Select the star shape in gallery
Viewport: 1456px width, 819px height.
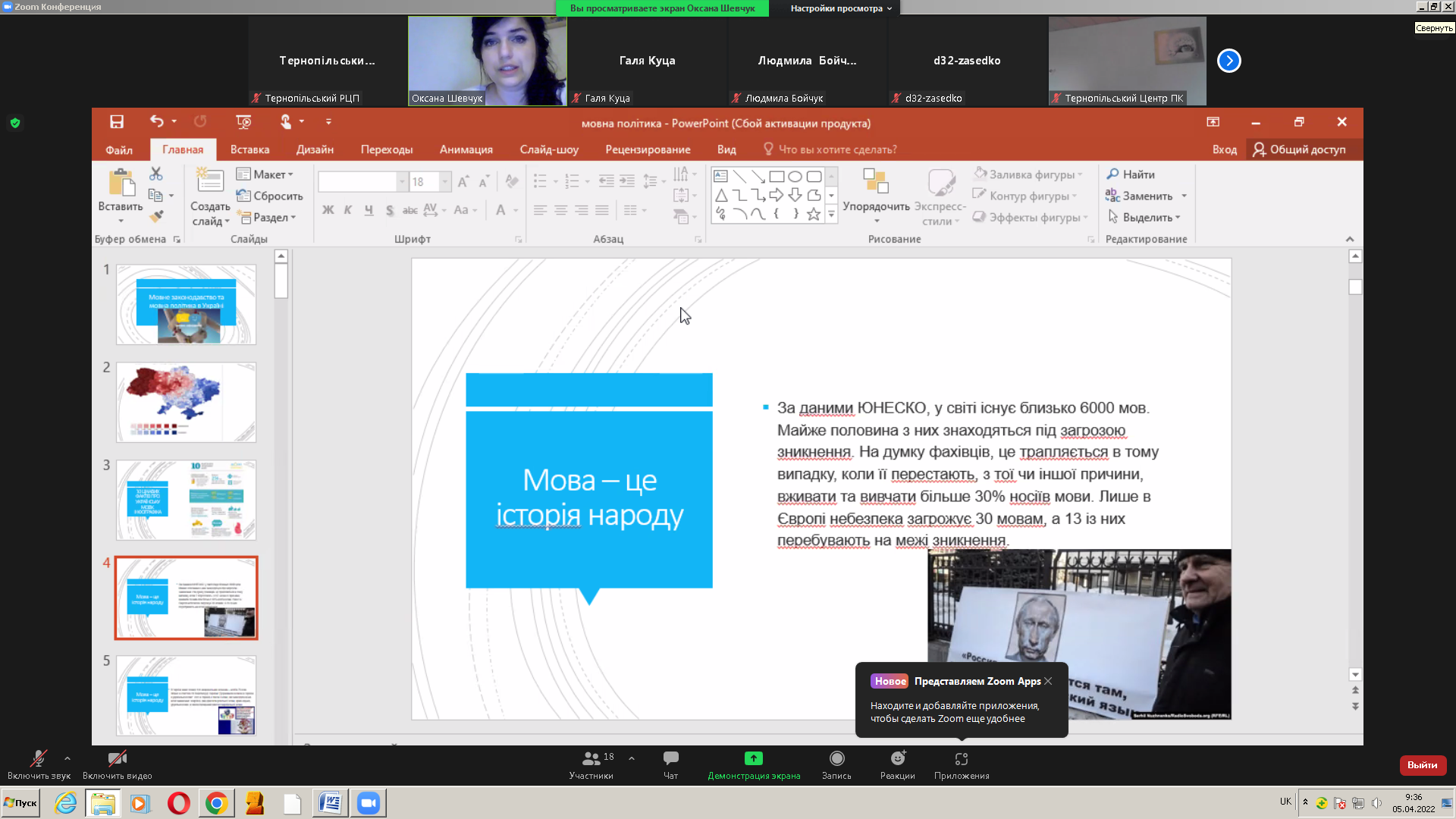(814, 214)
